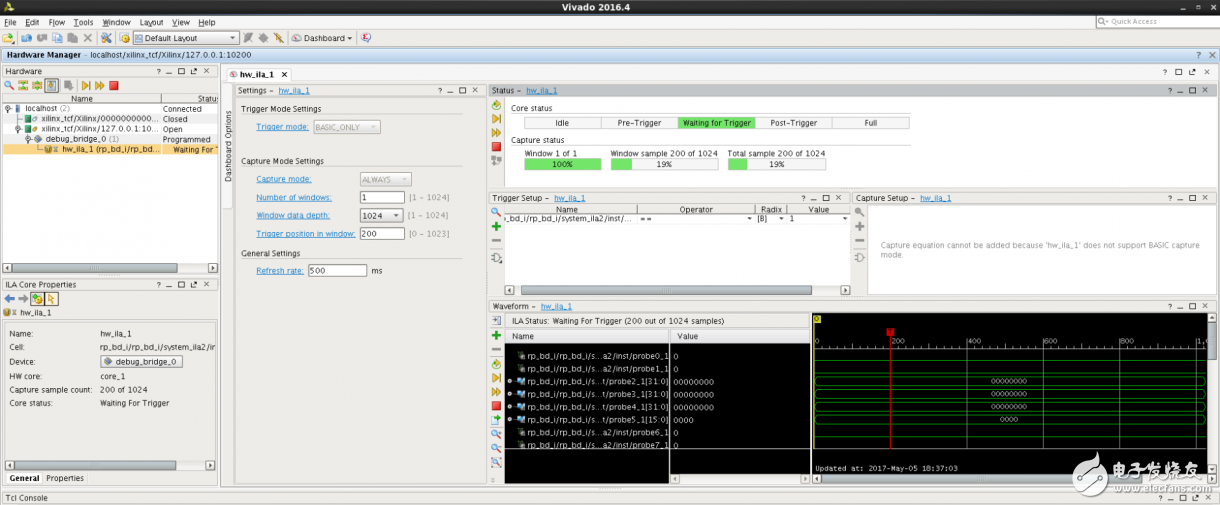The width and height of the screenshot is (1220, 505).
Task: Click red Stop icon in Waveform sidebar
Action: pyautogui.click(x=496, y=406)
